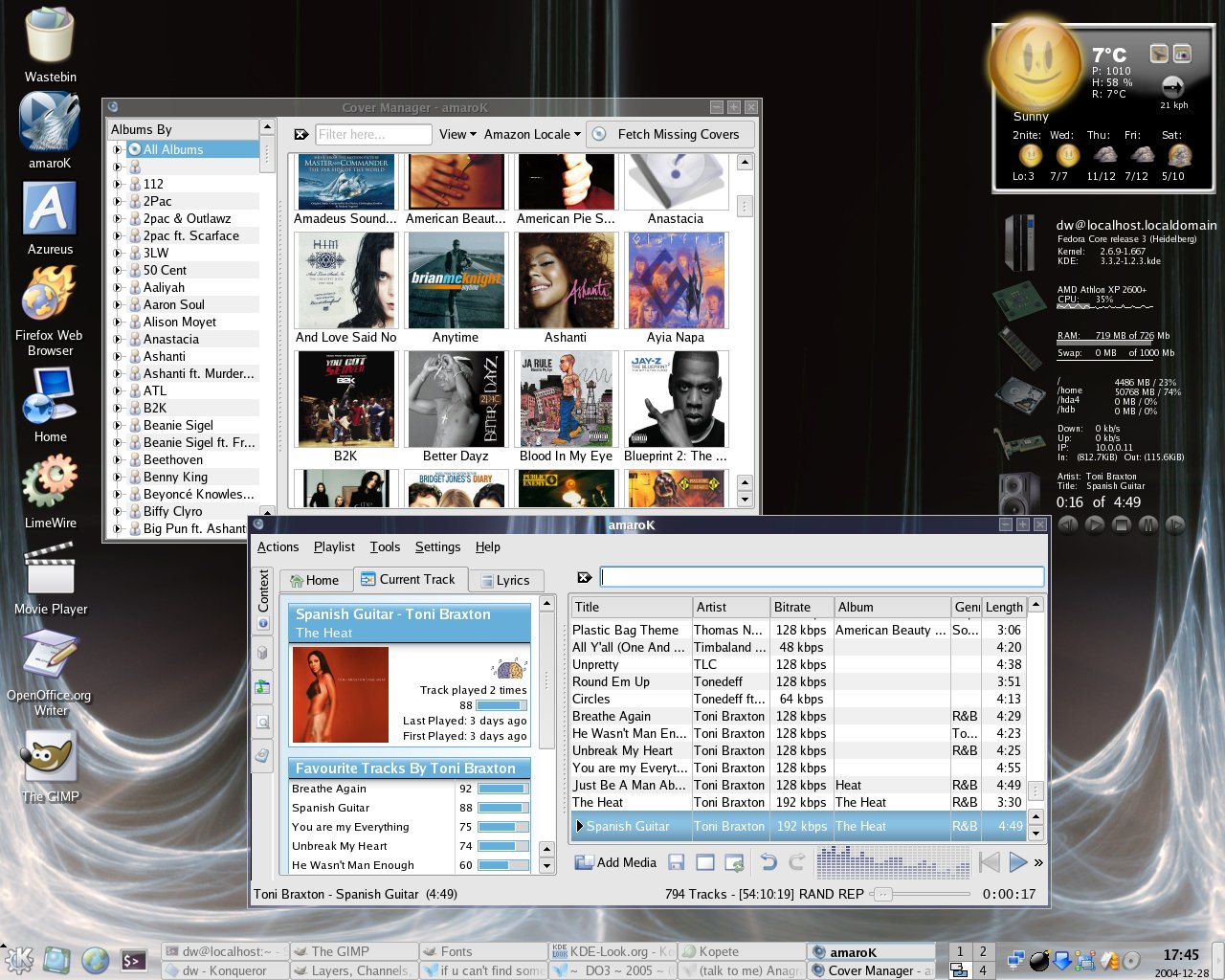Open the Tools menu in amaroK
The width and height of the screenshot is (1225, 980).
click(x=385, y=546)
